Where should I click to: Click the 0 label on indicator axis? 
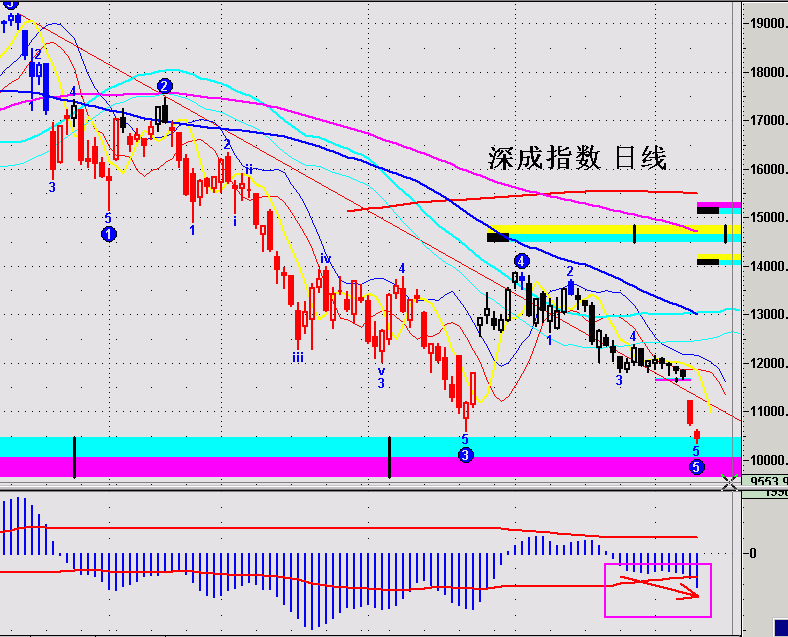click(x=752, y=554)
